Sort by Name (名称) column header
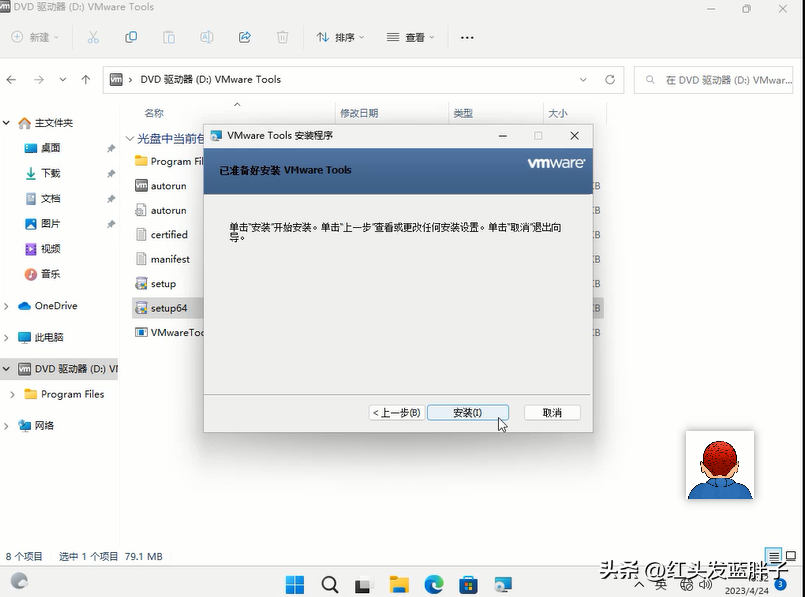The image size is (805, 597). pos(154,113)
